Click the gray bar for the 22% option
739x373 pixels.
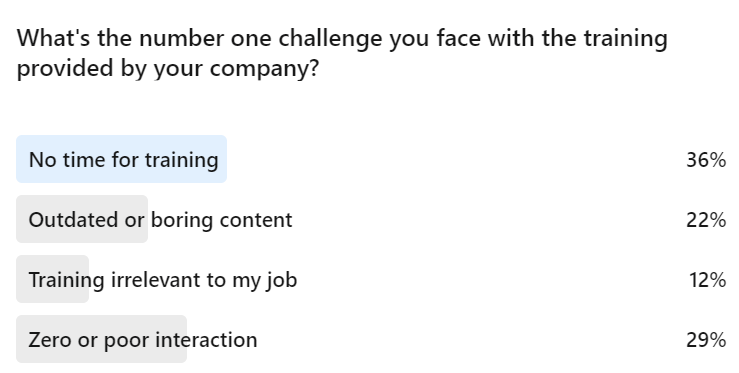[82, 219]
